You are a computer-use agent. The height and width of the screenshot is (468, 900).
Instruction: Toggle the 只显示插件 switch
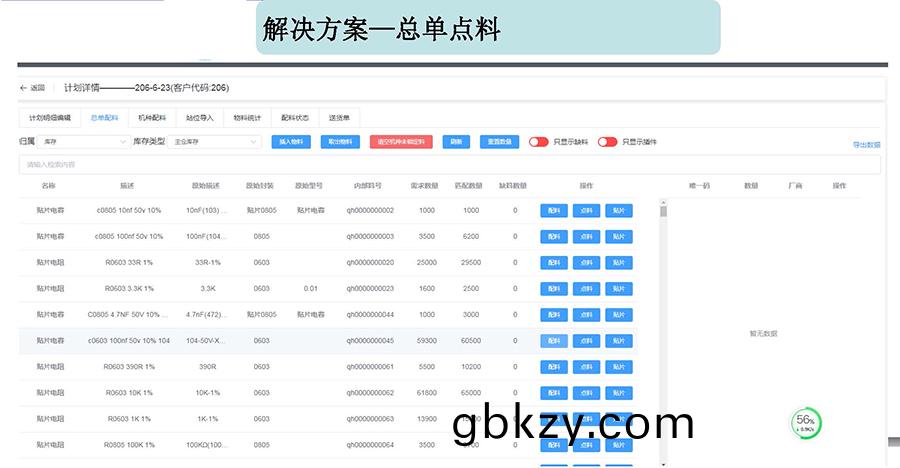click(607, 142)
